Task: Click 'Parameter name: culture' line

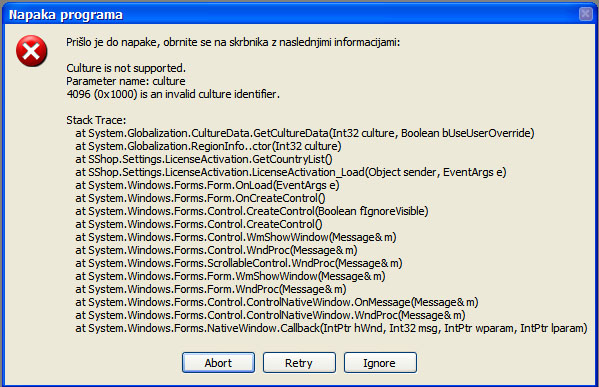Action: point(126,81)
